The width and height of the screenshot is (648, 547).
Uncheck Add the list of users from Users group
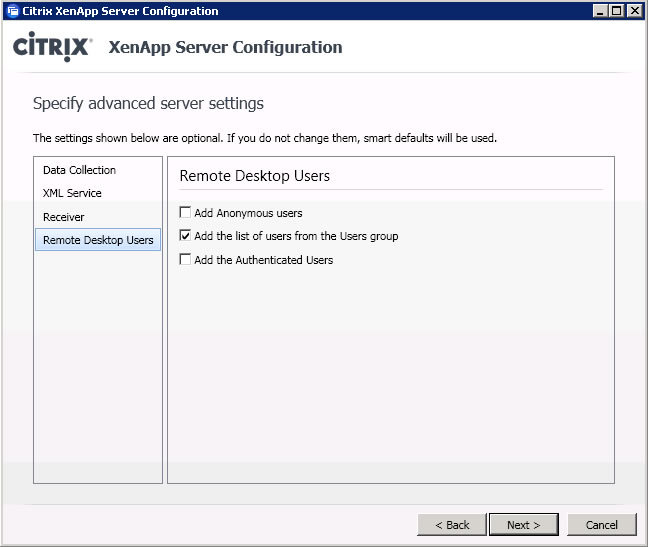(185, 236)
